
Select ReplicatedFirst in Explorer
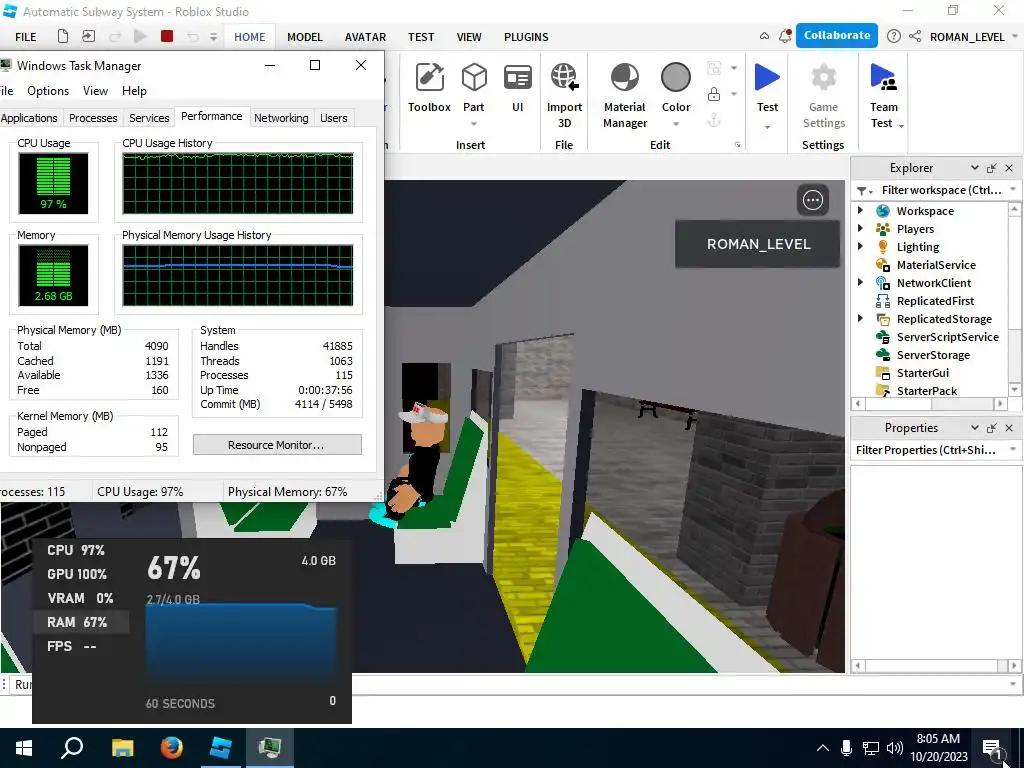tap(935, 301)
